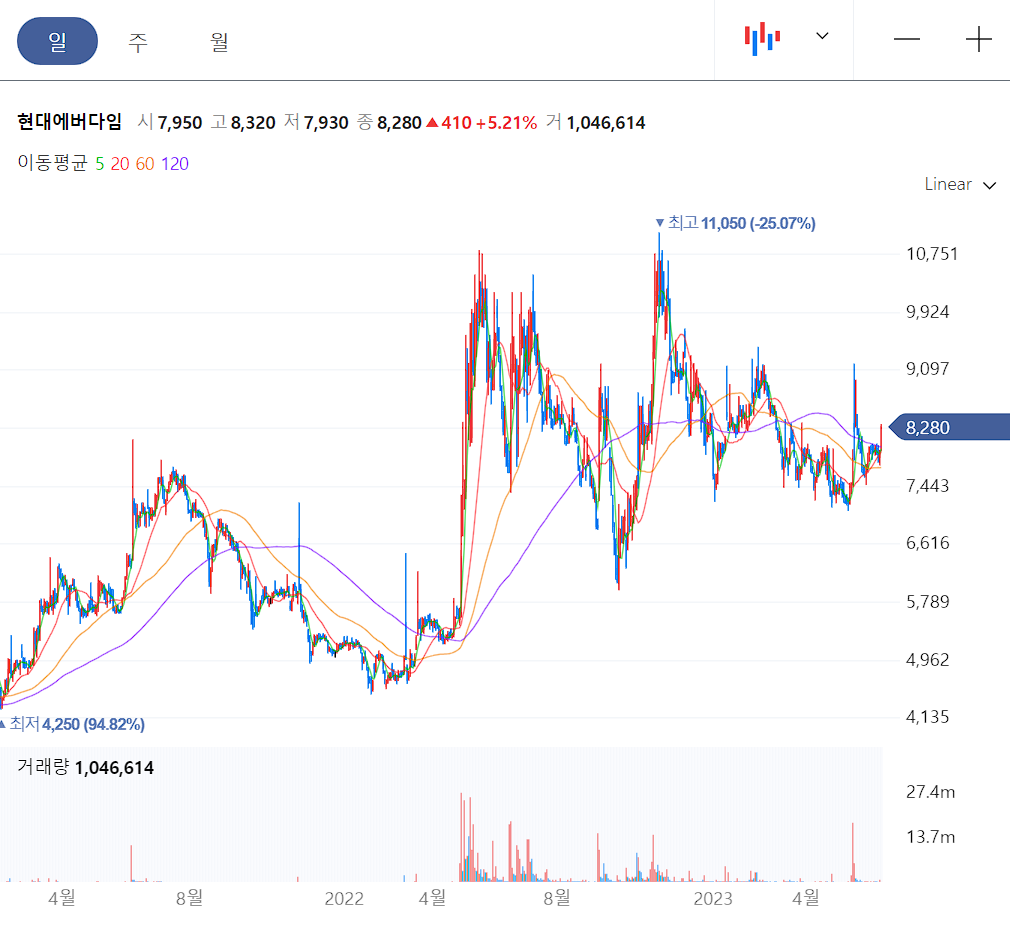Click the 9,097 price axis label
1010x932 pixels.
click(928, 369)
